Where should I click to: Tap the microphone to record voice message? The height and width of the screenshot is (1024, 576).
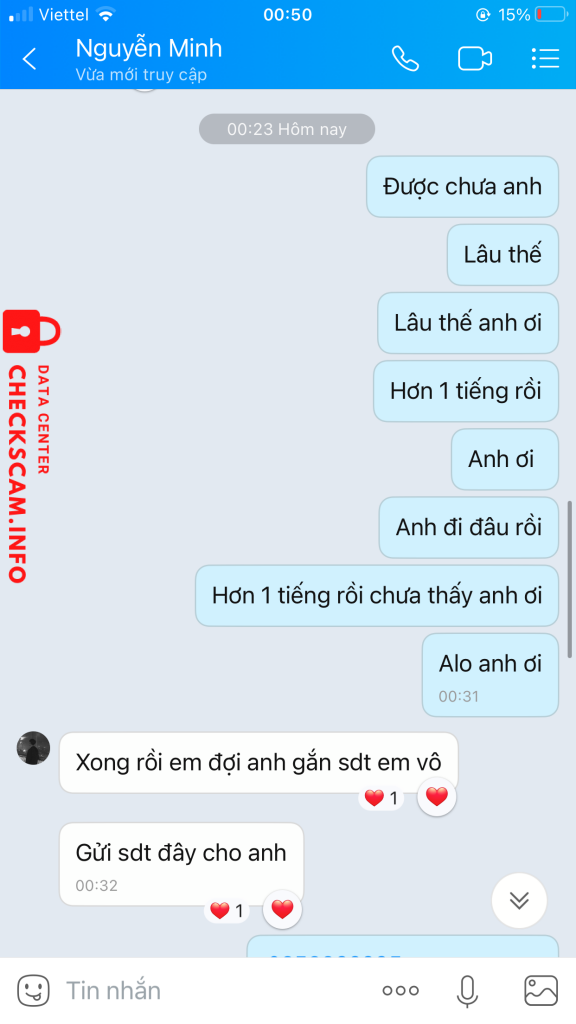[x=467, y=991]
